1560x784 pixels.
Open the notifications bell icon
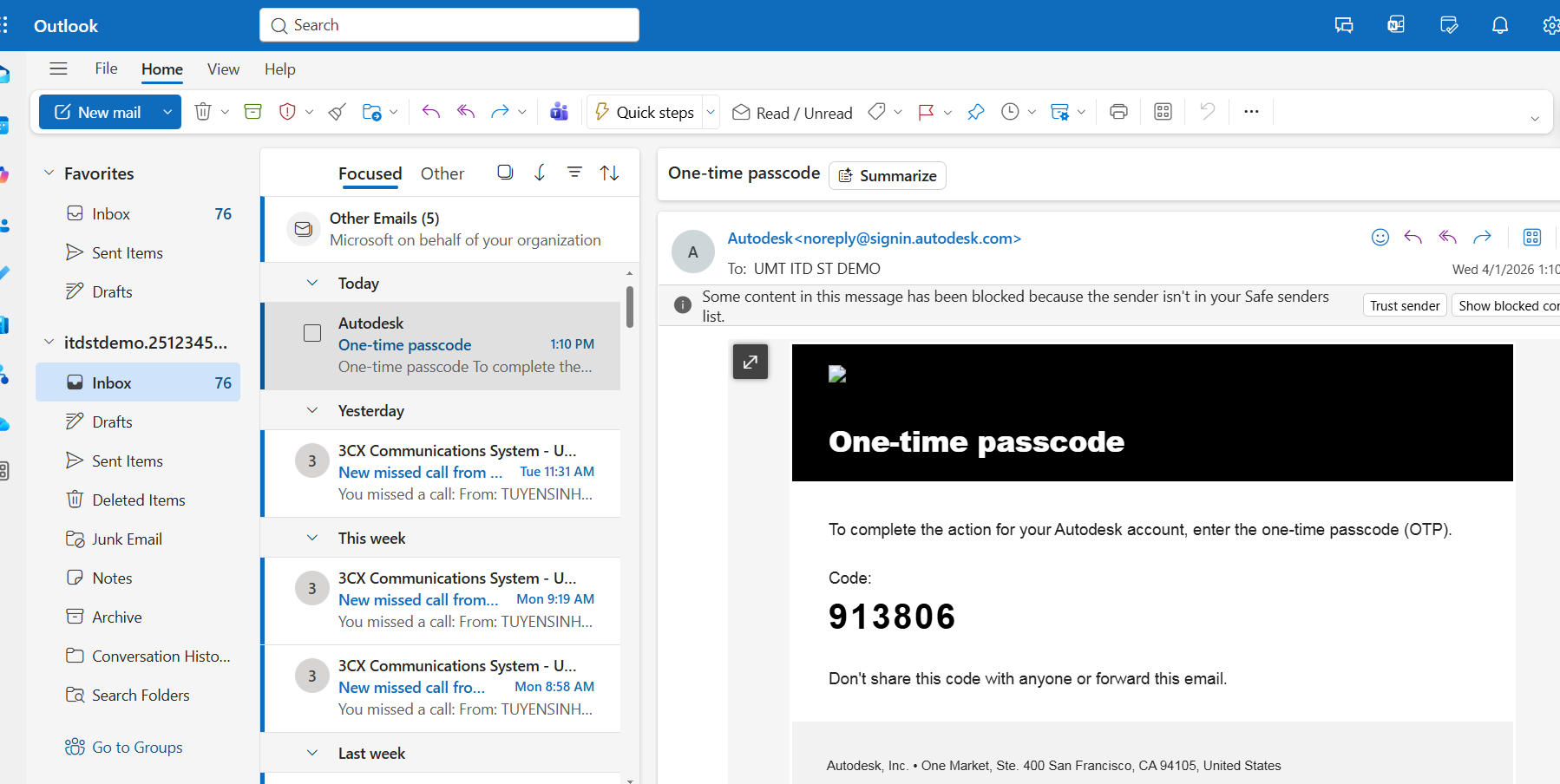pyautogui.click(x=1499, y=25)
